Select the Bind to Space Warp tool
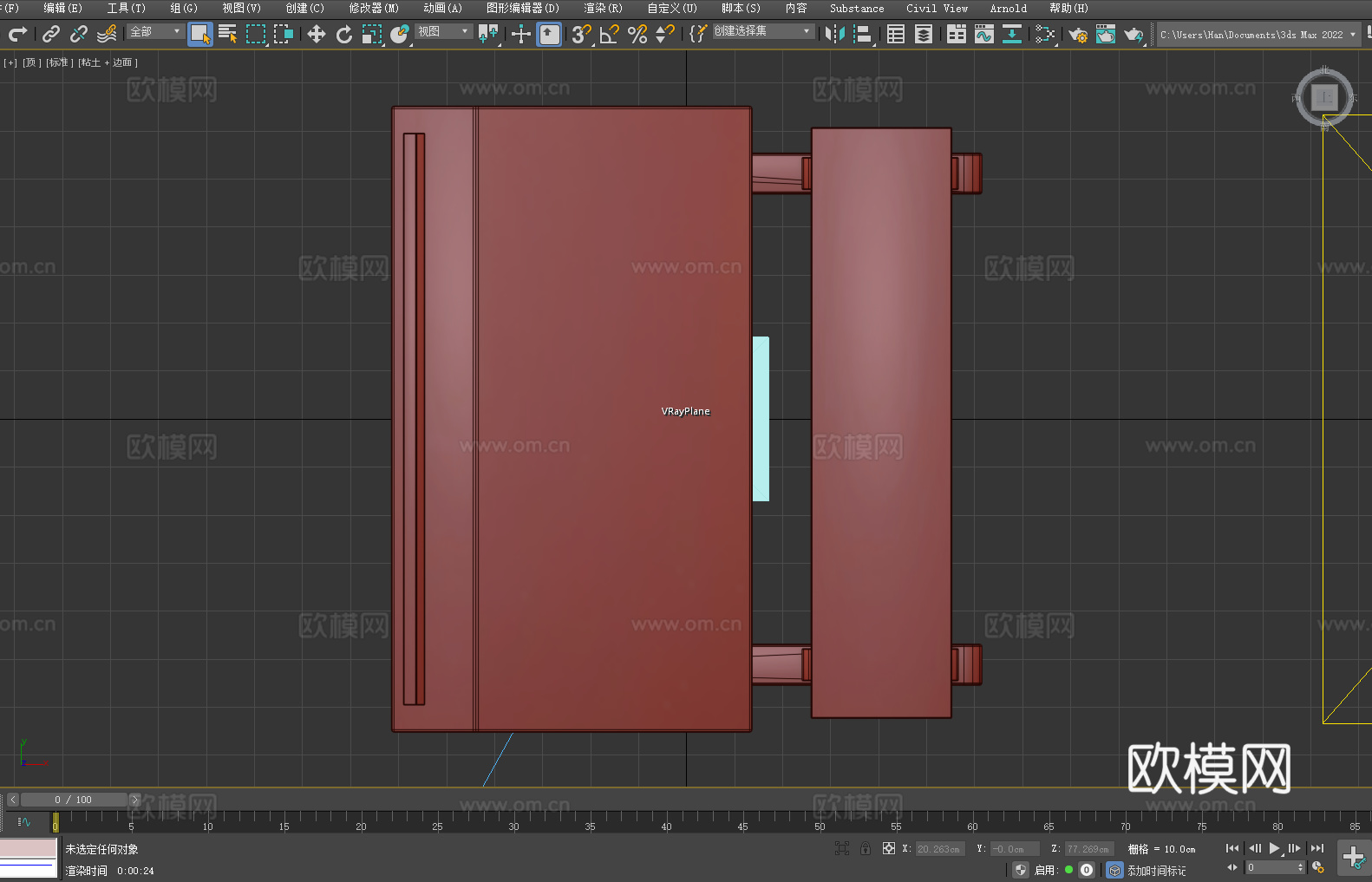1372x882 pixels. click(107, 34)
